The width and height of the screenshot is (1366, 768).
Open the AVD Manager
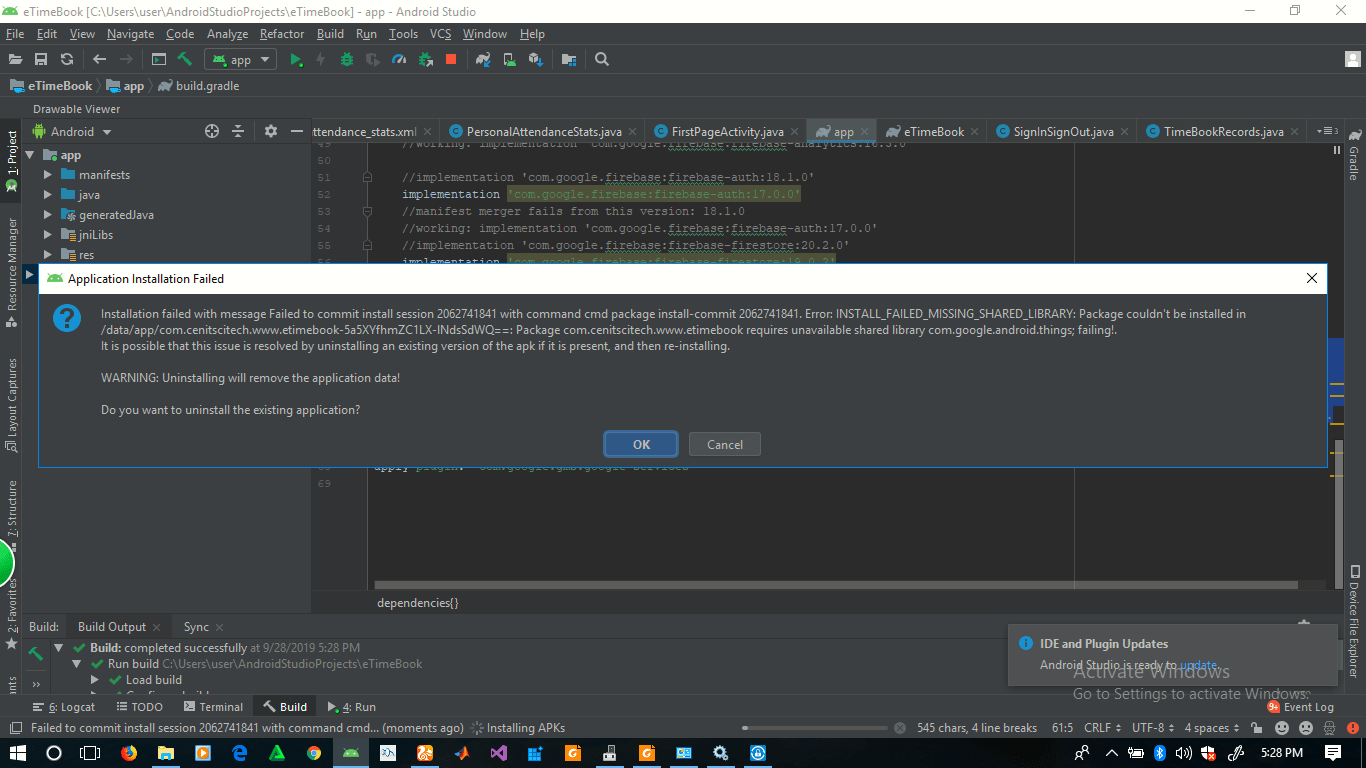tap(510, 59)
